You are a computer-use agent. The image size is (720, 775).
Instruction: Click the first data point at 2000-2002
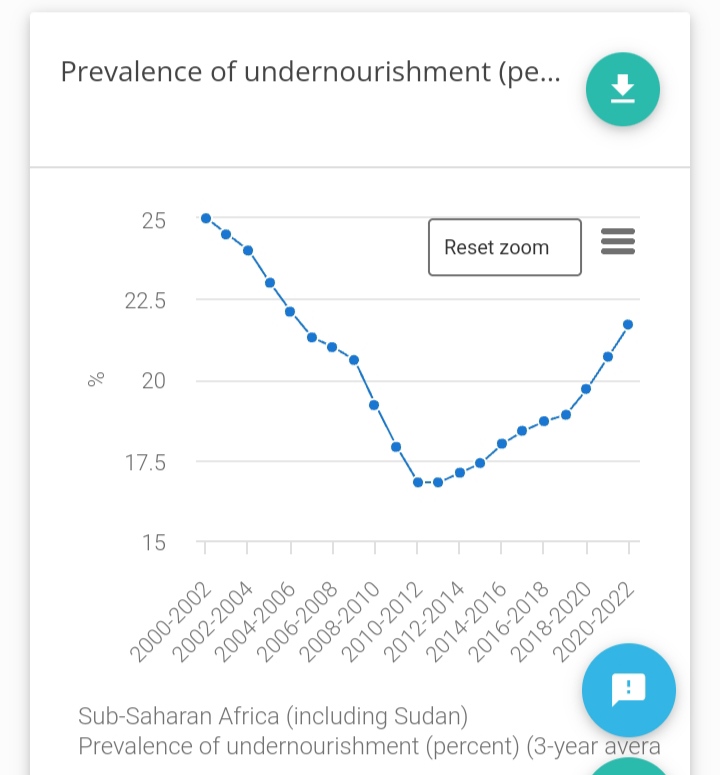point(205,218)
